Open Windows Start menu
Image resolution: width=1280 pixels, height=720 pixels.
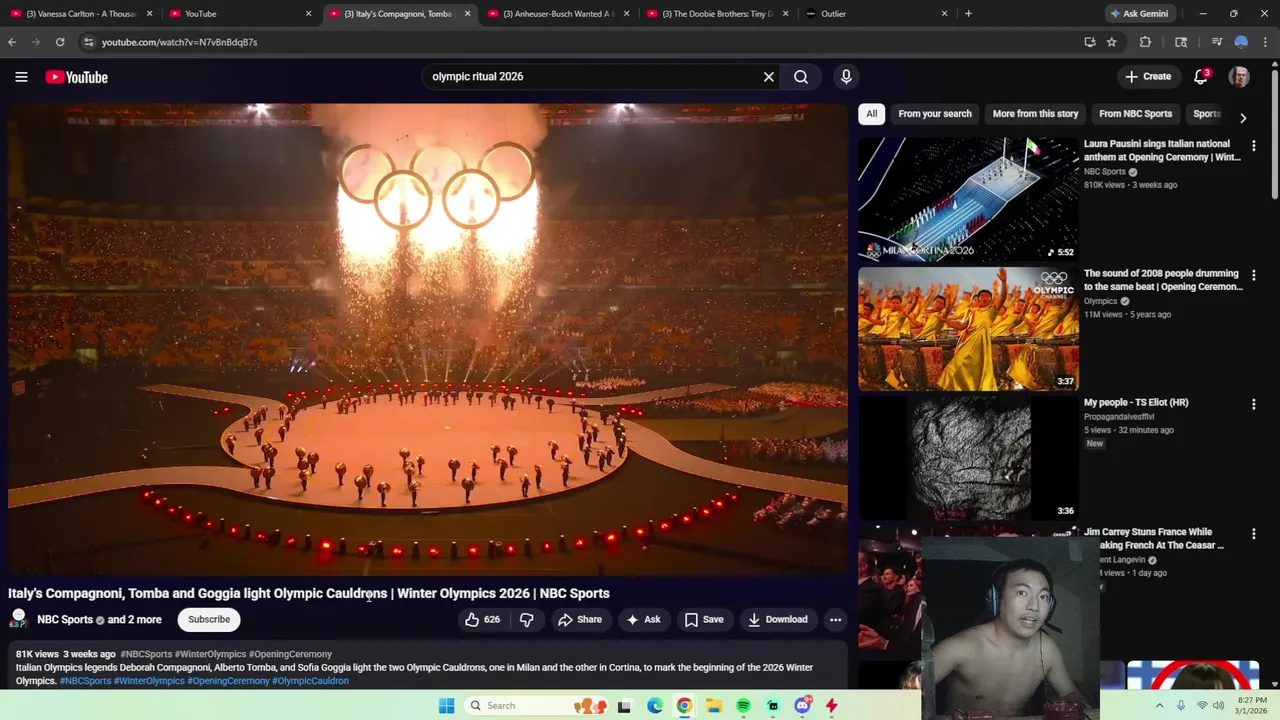point(447,706)
